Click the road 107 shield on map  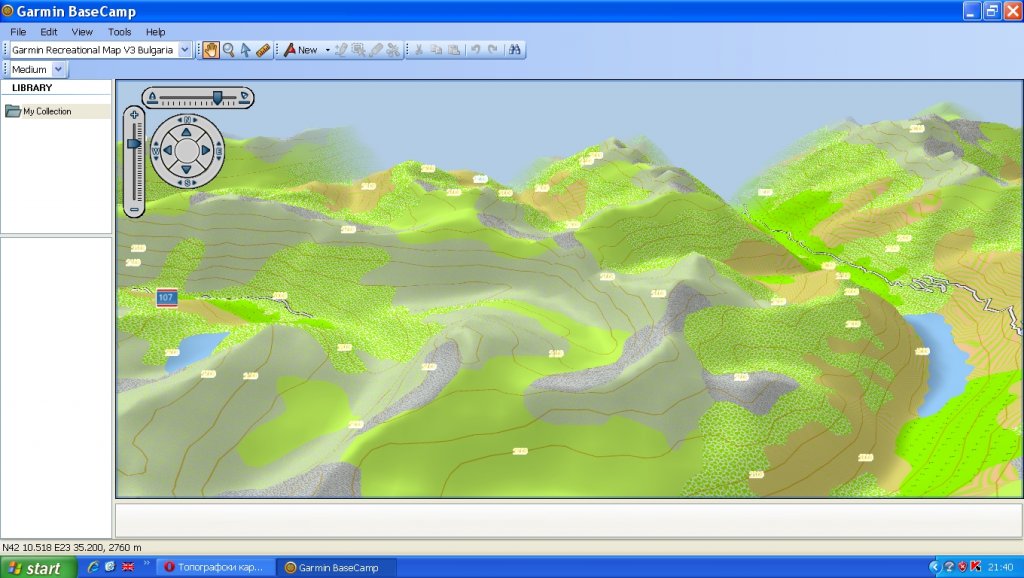point(167,298)
